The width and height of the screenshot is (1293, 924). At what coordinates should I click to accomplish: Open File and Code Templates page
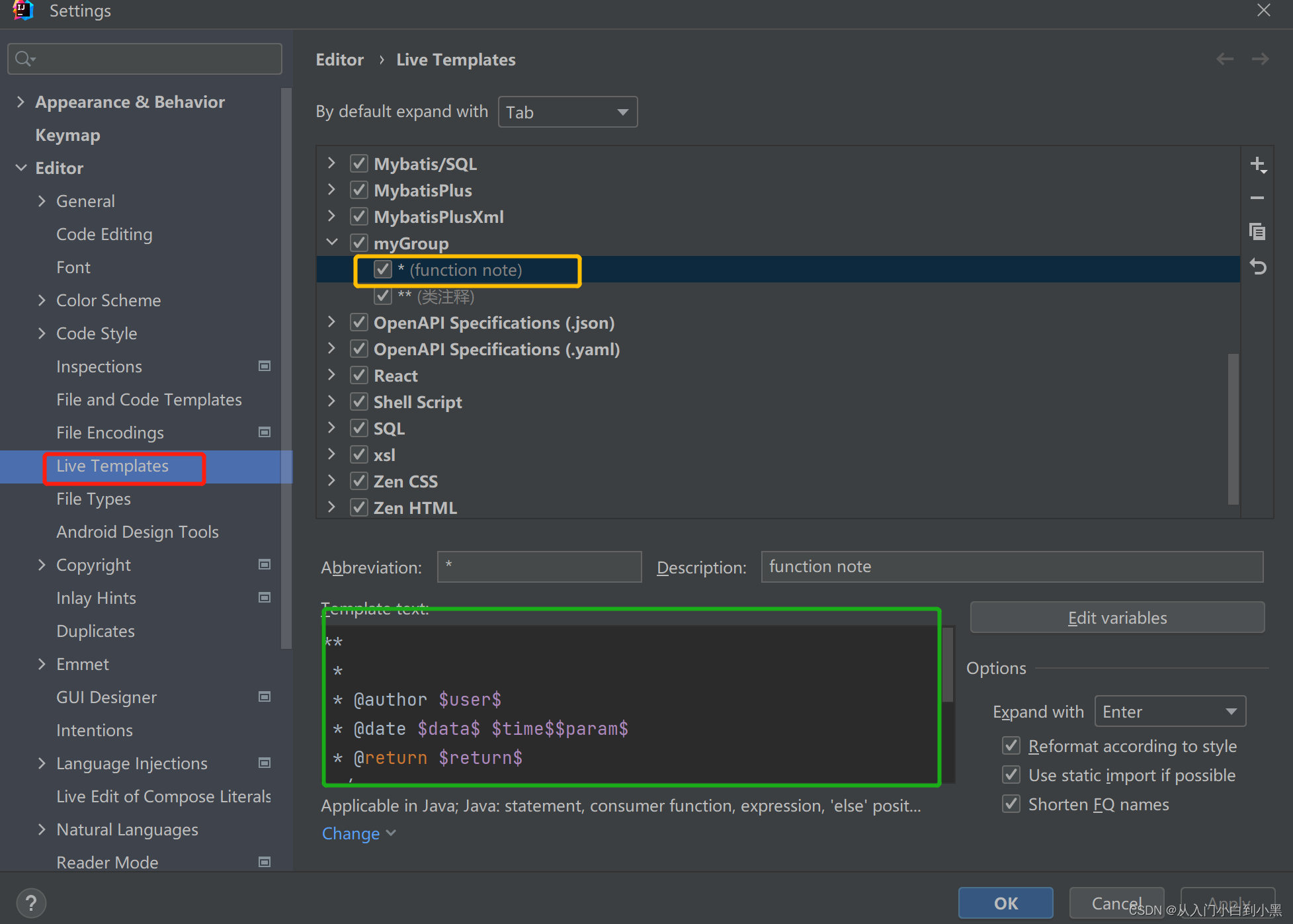click(149, 399)
